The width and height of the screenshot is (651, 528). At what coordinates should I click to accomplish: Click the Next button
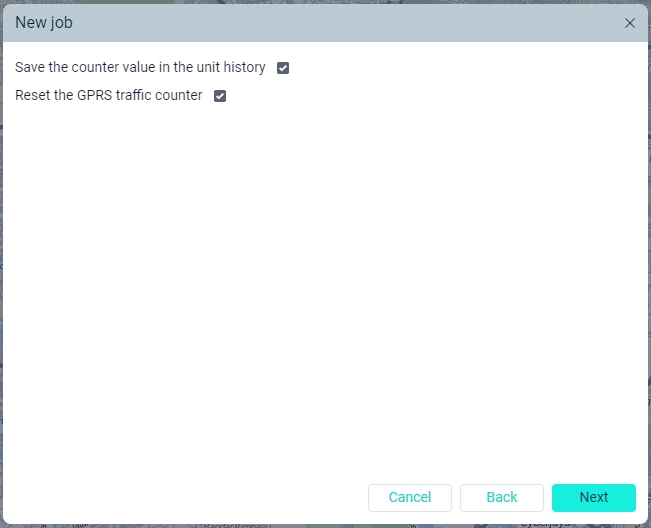[x=594, y=497]
